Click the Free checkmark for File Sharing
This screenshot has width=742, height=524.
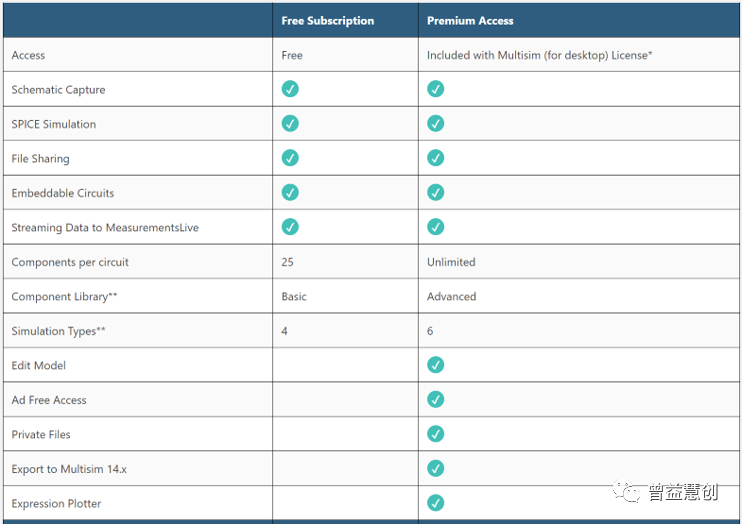pyautogui.click(x=290, y=158)
